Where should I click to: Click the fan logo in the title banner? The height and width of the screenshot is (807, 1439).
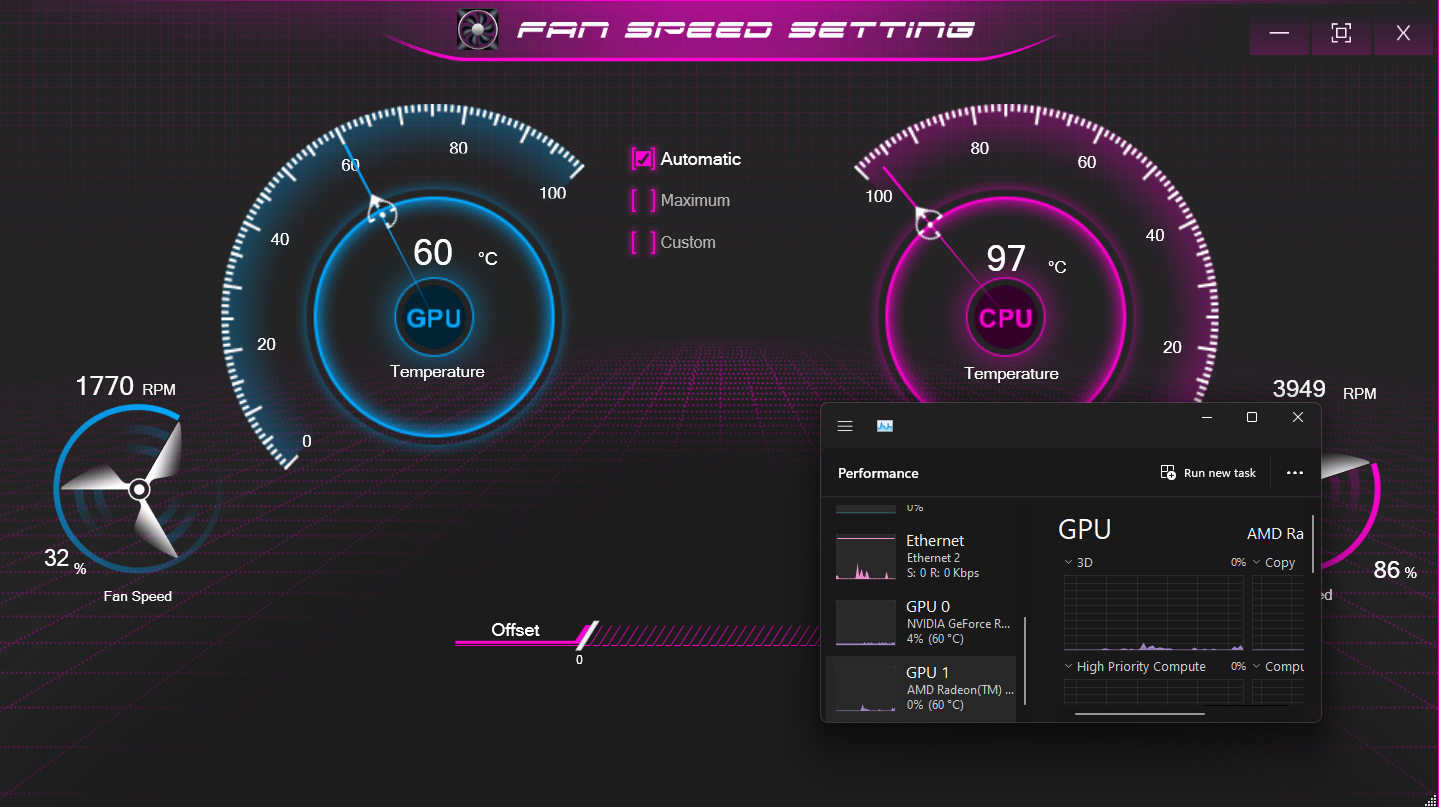click(477, 29)
